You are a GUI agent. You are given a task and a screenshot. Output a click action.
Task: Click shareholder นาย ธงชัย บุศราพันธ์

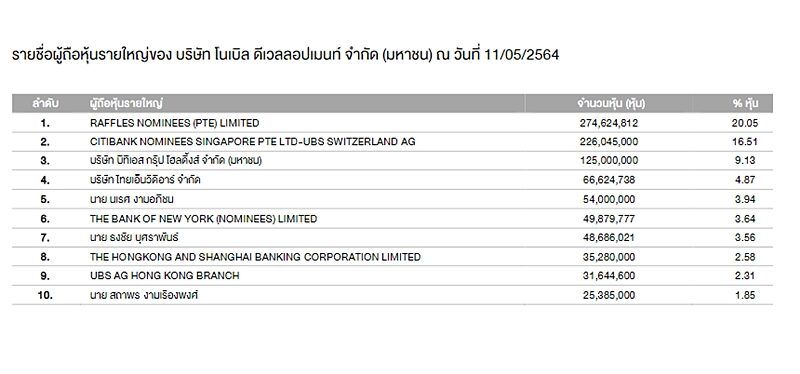tap(134, 237)
